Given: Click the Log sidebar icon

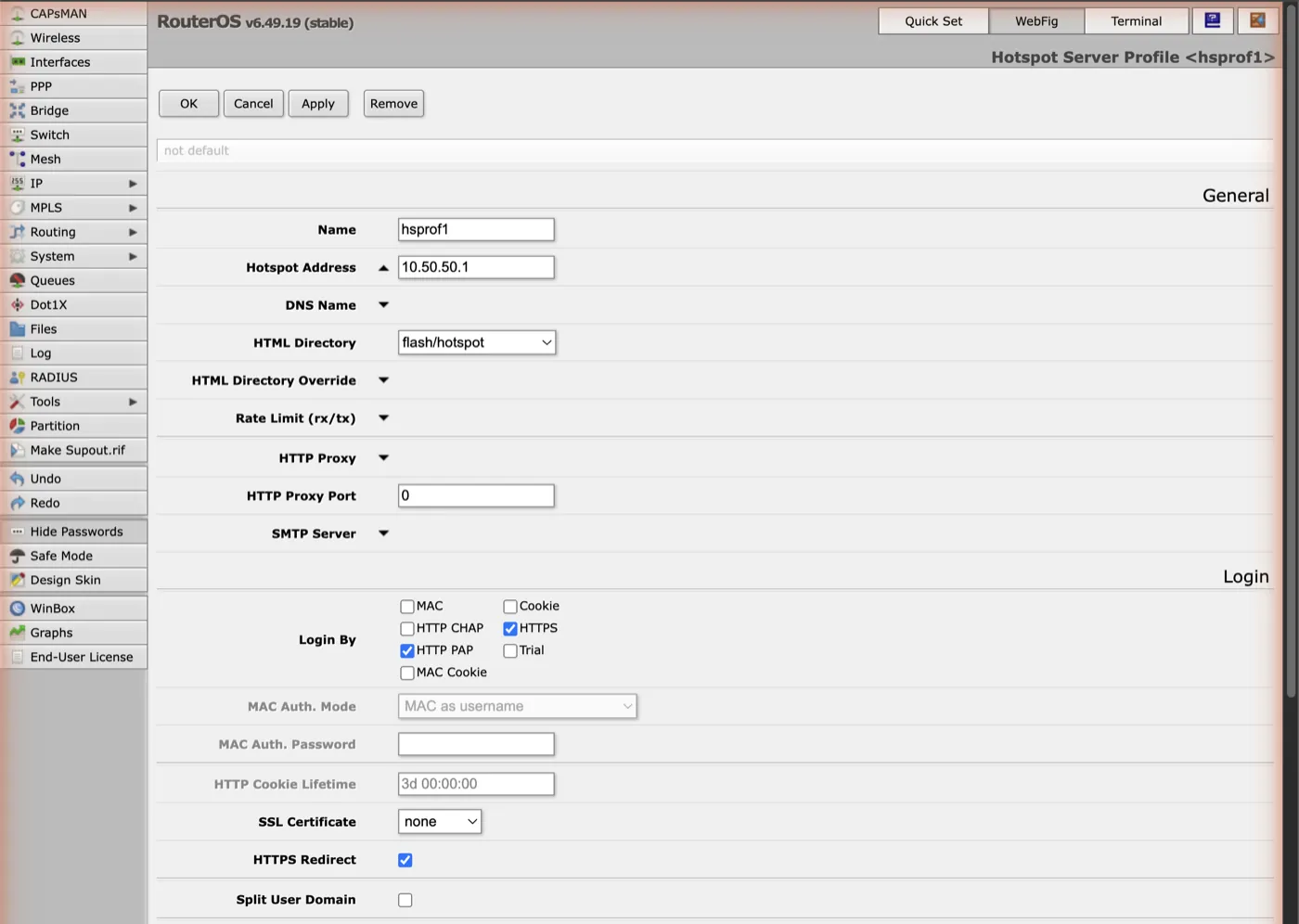Looking at the screenshot, I should click(17, 353).
